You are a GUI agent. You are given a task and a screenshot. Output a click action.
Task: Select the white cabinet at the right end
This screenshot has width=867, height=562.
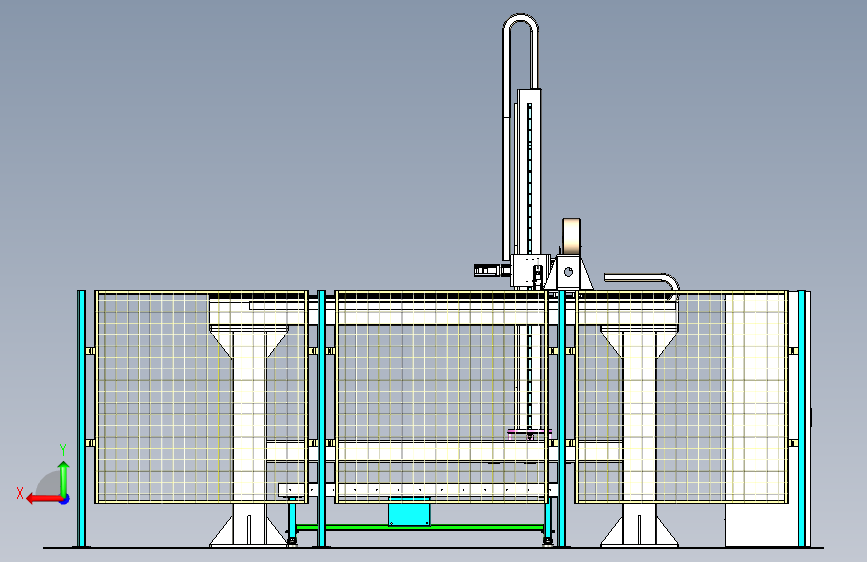[x=767, y=419]
